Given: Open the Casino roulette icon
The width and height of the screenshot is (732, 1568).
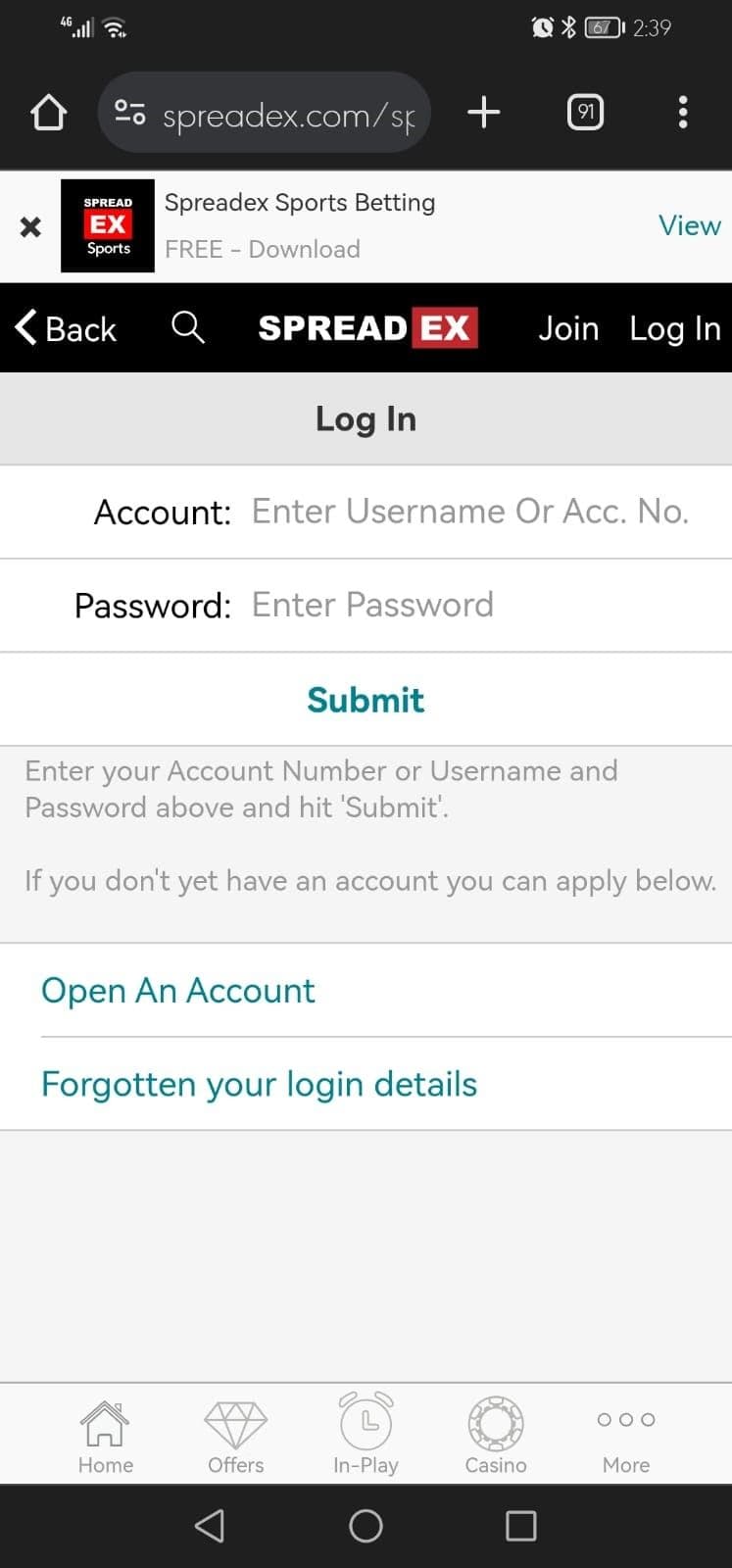Looking at the screenshot, I should click(x=495, y=1434).
